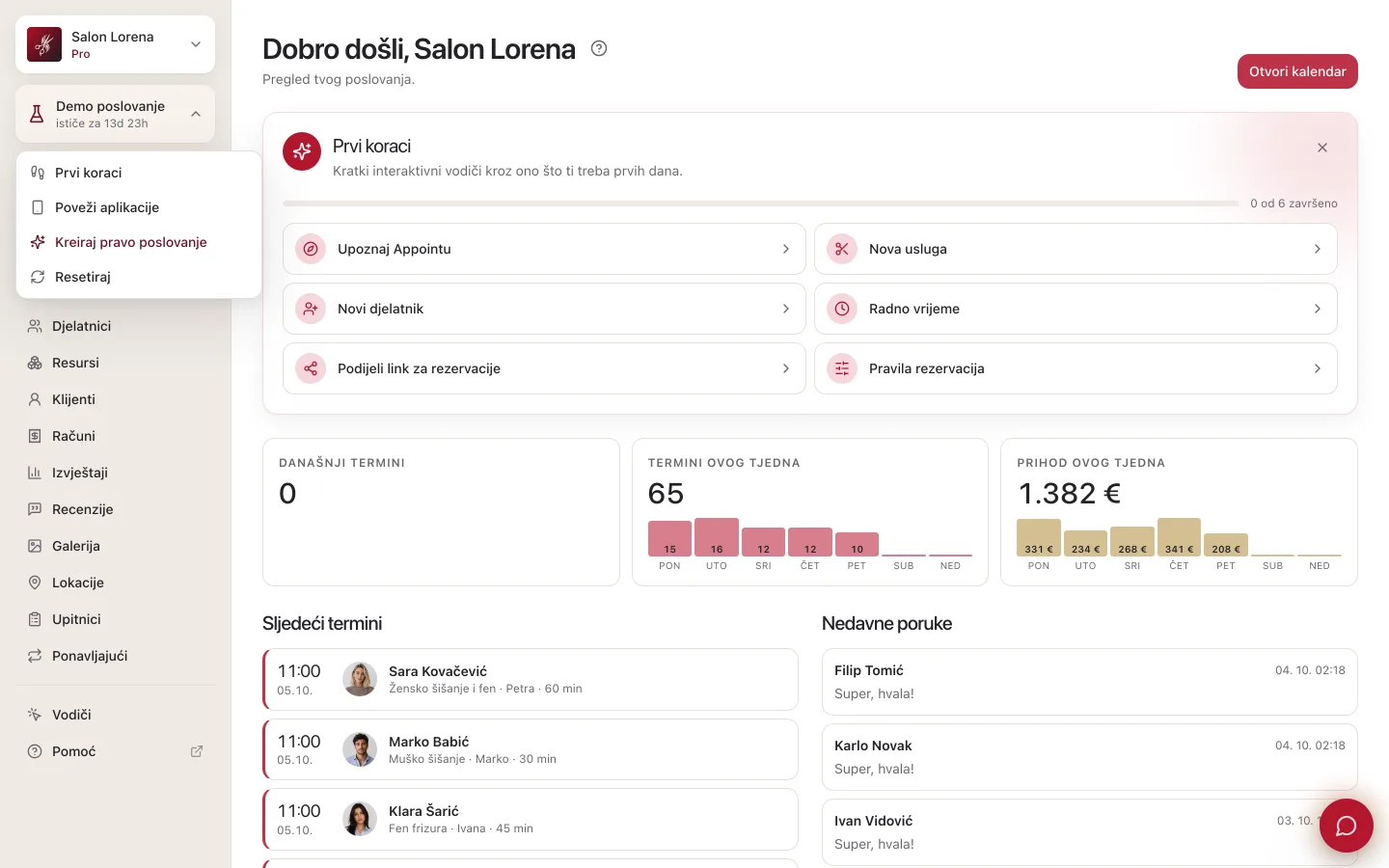Collapse the Demo poslovanje menu

196,114
